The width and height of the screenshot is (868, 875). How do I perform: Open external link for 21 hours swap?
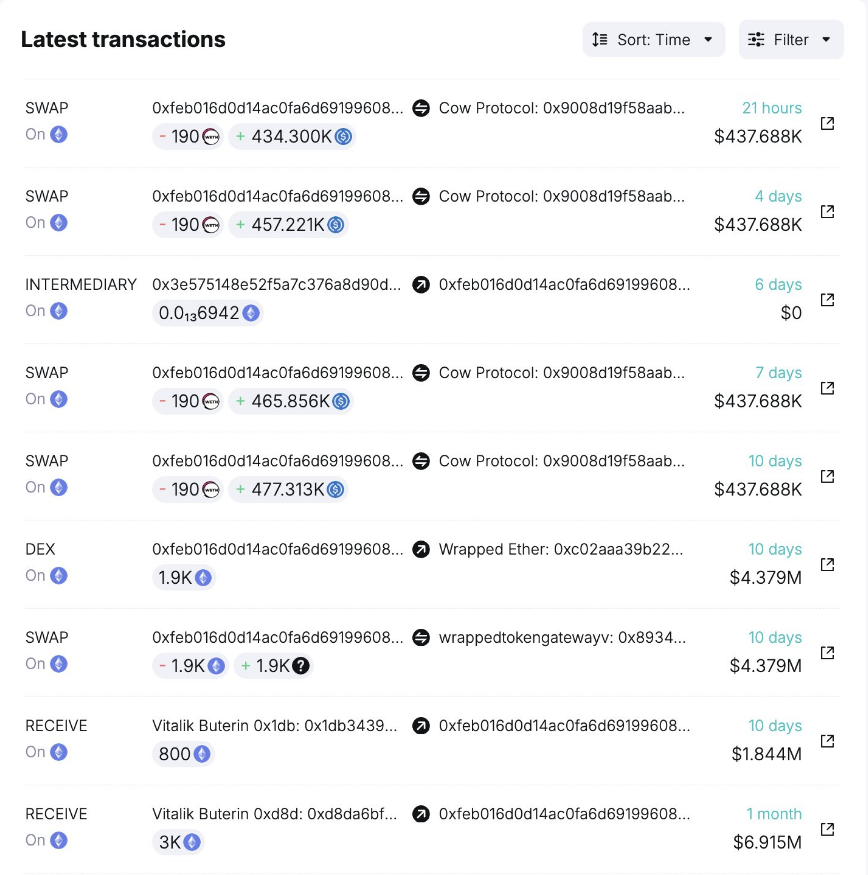pos(827,123)
